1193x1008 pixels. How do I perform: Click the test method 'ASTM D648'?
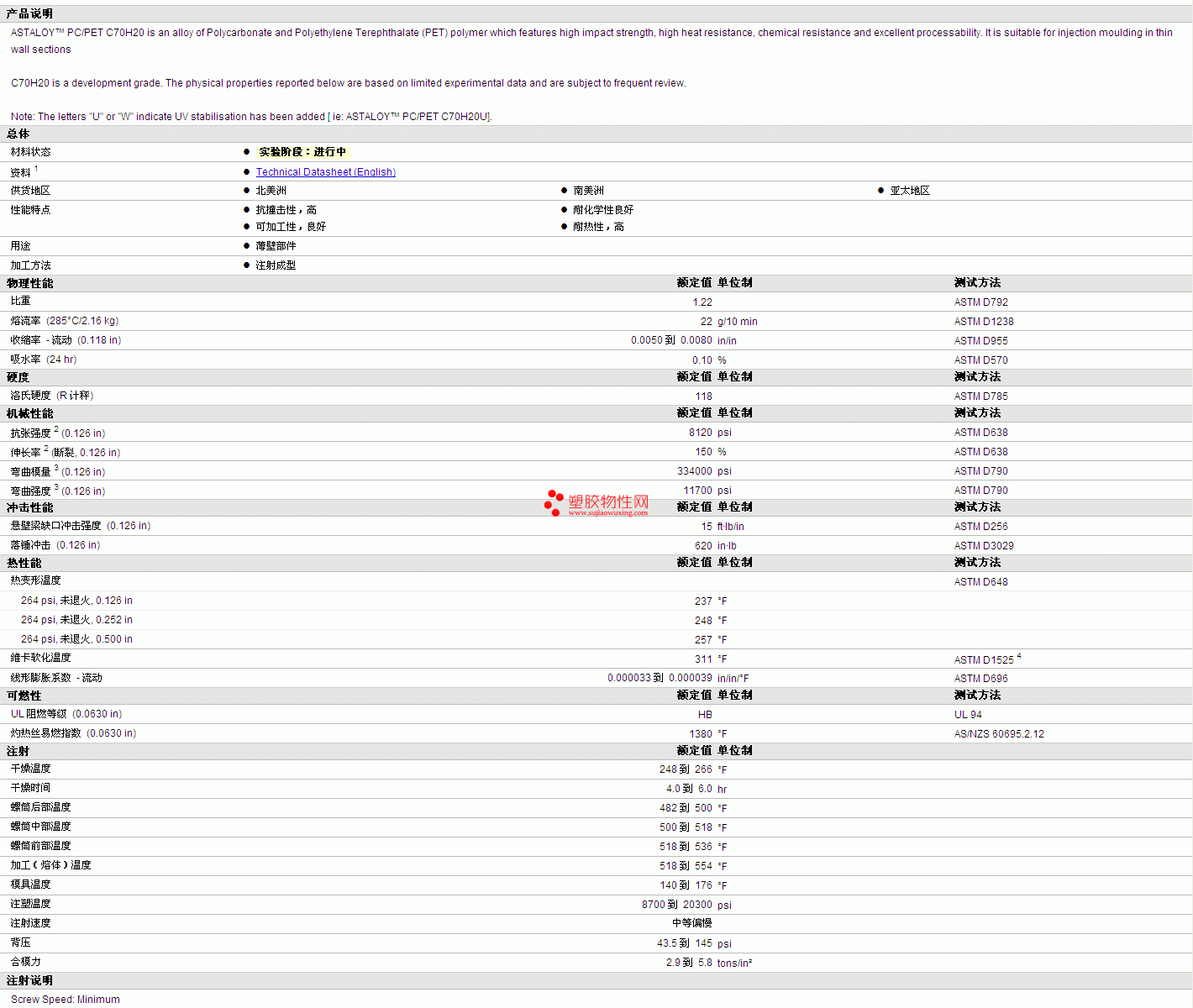coord(981,582)
